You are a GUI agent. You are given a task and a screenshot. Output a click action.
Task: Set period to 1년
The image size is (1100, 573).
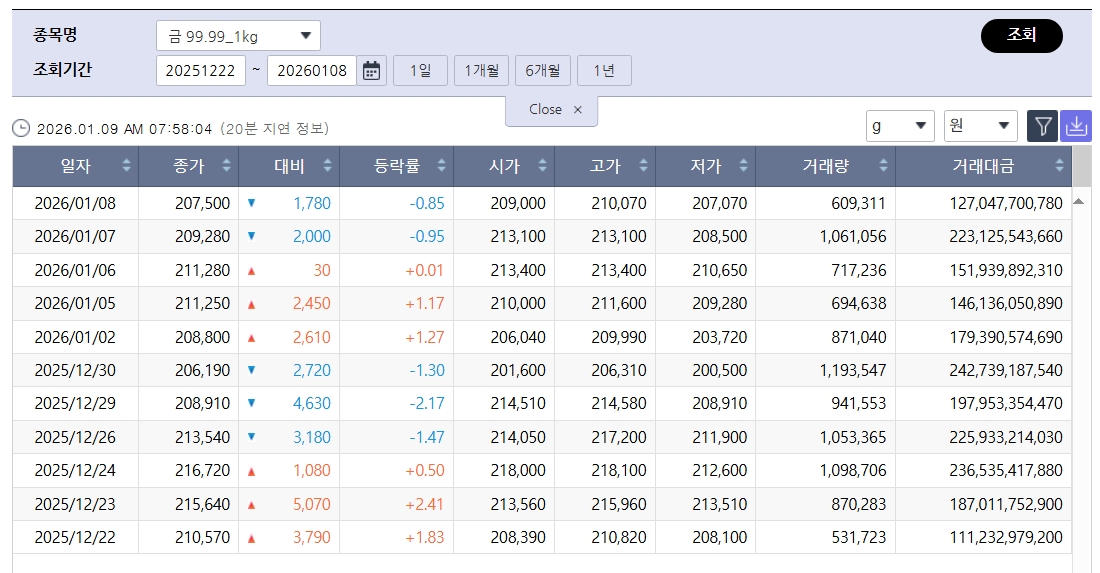[604, 71]
